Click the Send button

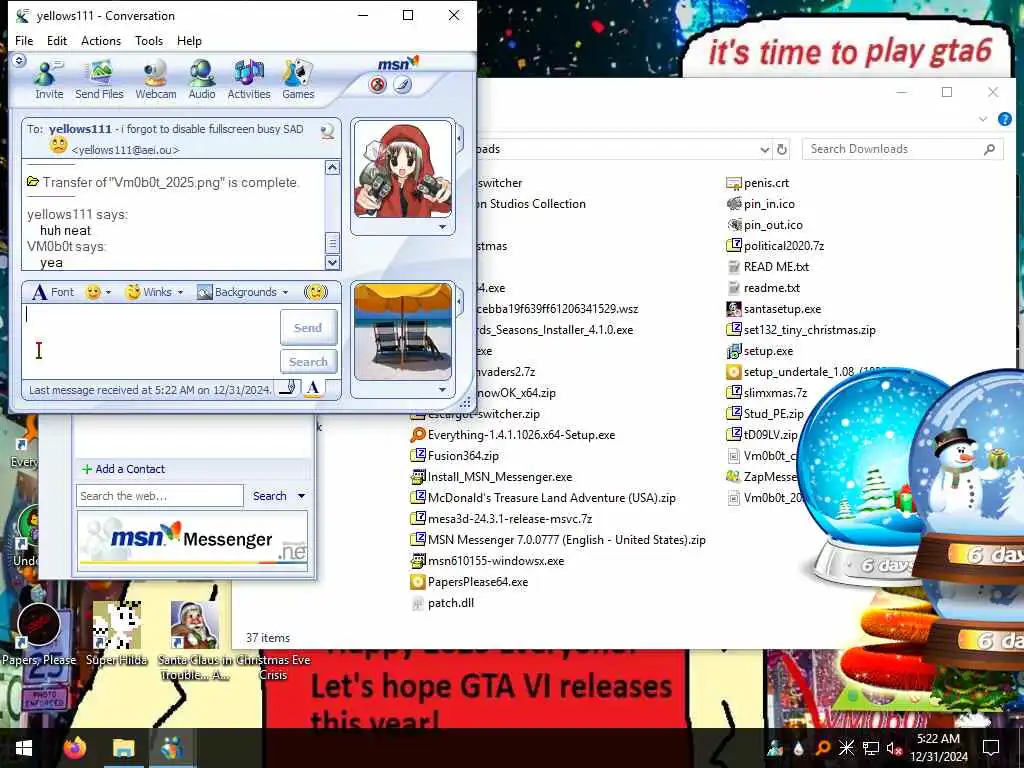[308, 327]
